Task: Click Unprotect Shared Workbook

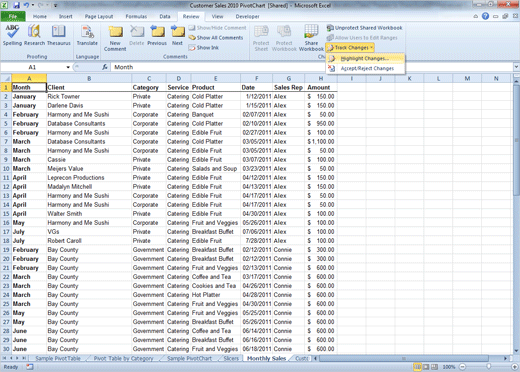Action: tap(364, 28)
